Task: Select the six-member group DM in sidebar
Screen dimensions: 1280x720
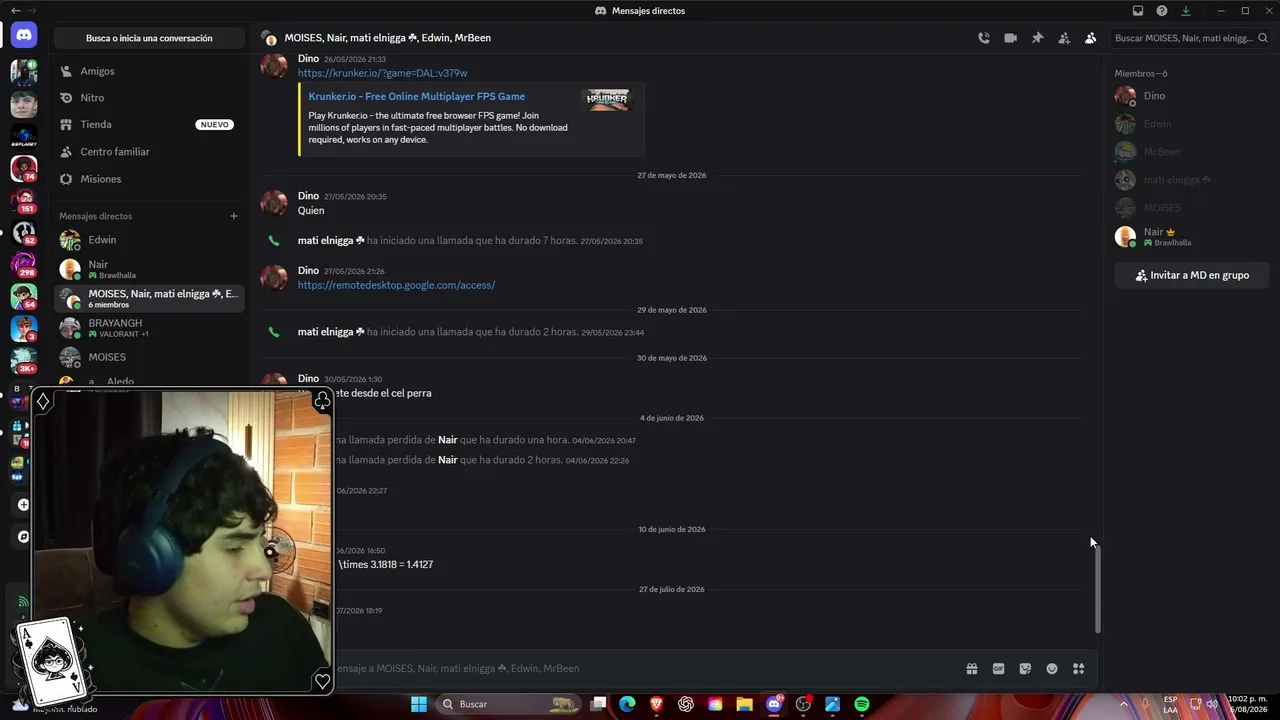Action: click(149, 298)
